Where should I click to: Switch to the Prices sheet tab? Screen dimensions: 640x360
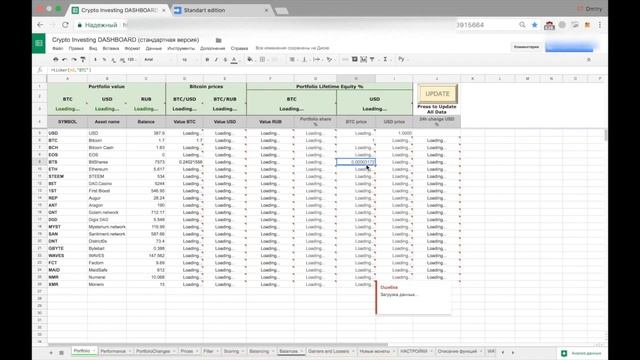pos(189,351)
